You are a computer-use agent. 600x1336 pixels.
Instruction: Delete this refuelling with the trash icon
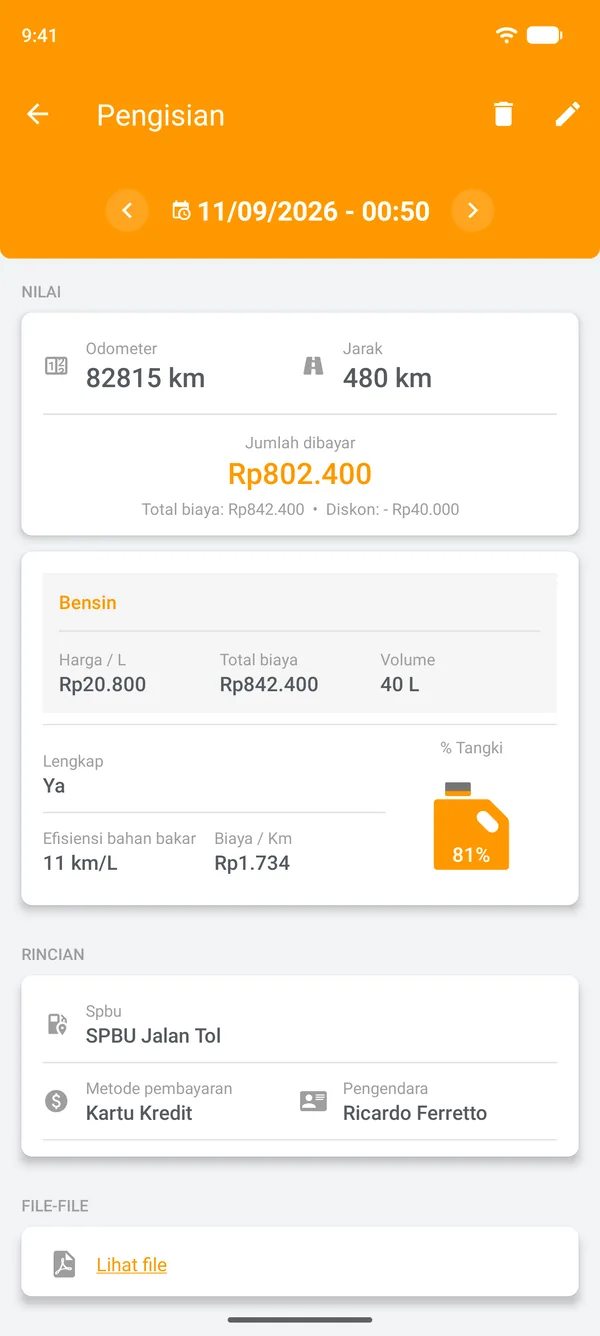pyautogui.click(x=504, y=114)
